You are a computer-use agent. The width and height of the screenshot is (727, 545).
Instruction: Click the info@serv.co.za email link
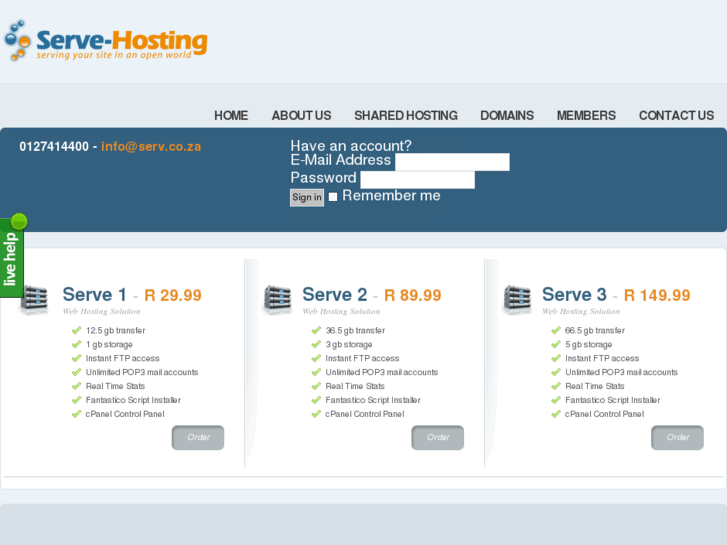[x=151, y=147]
